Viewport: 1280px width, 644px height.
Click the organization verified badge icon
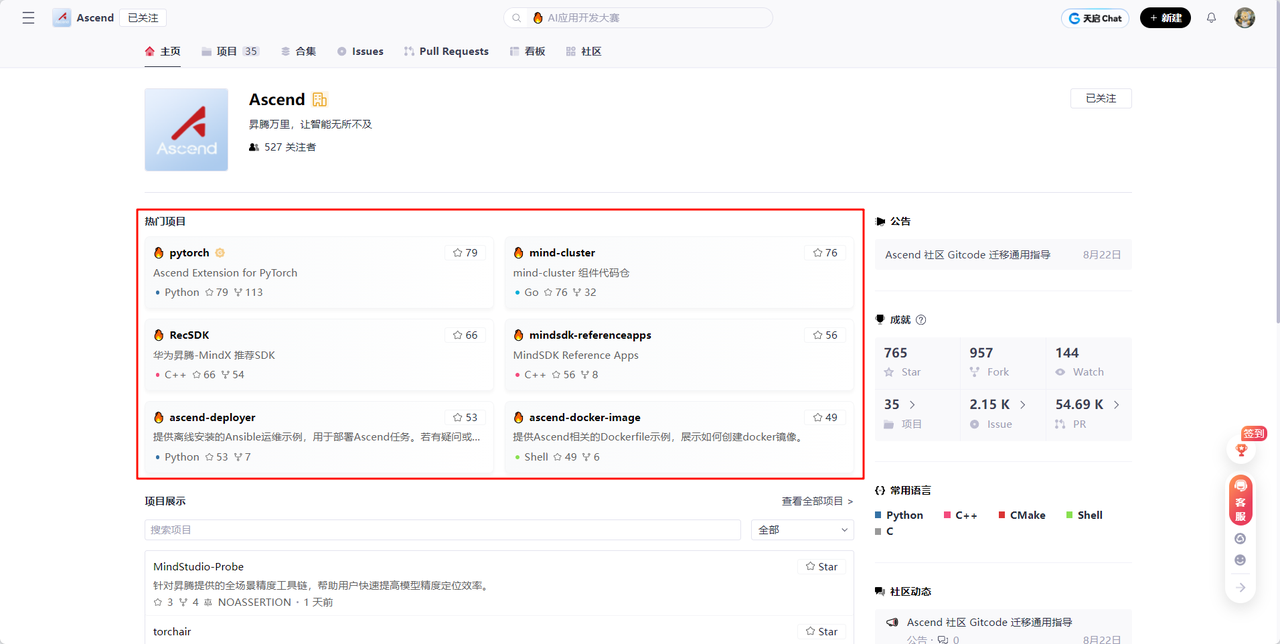click(320, 100)
